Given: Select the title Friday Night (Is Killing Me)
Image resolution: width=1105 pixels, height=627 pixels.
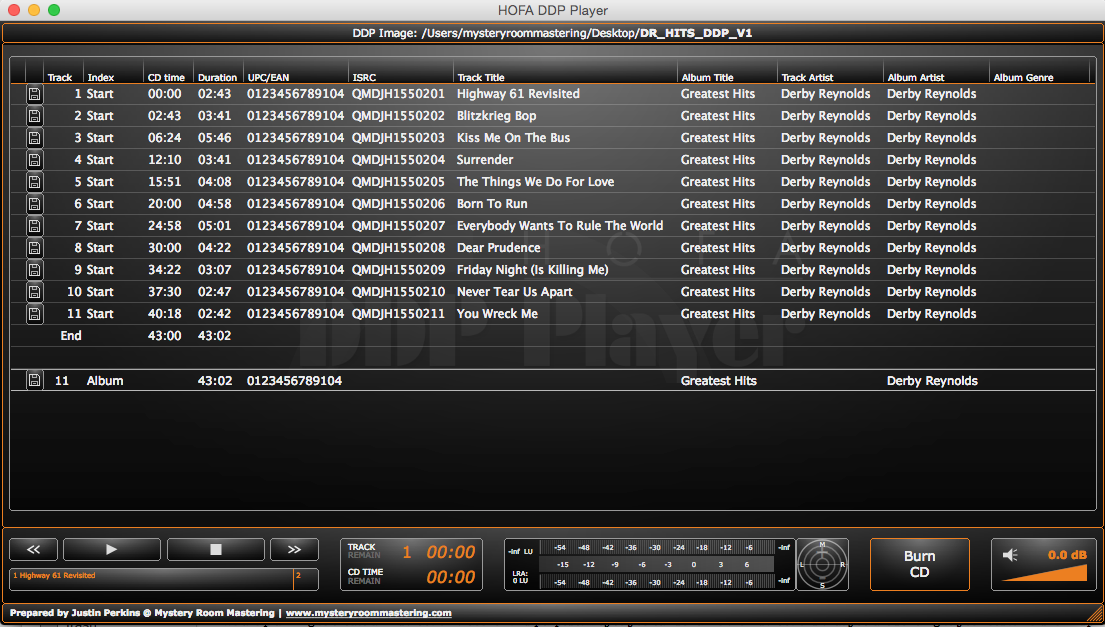Looking at the screenshot, I should tap(532, 270).
